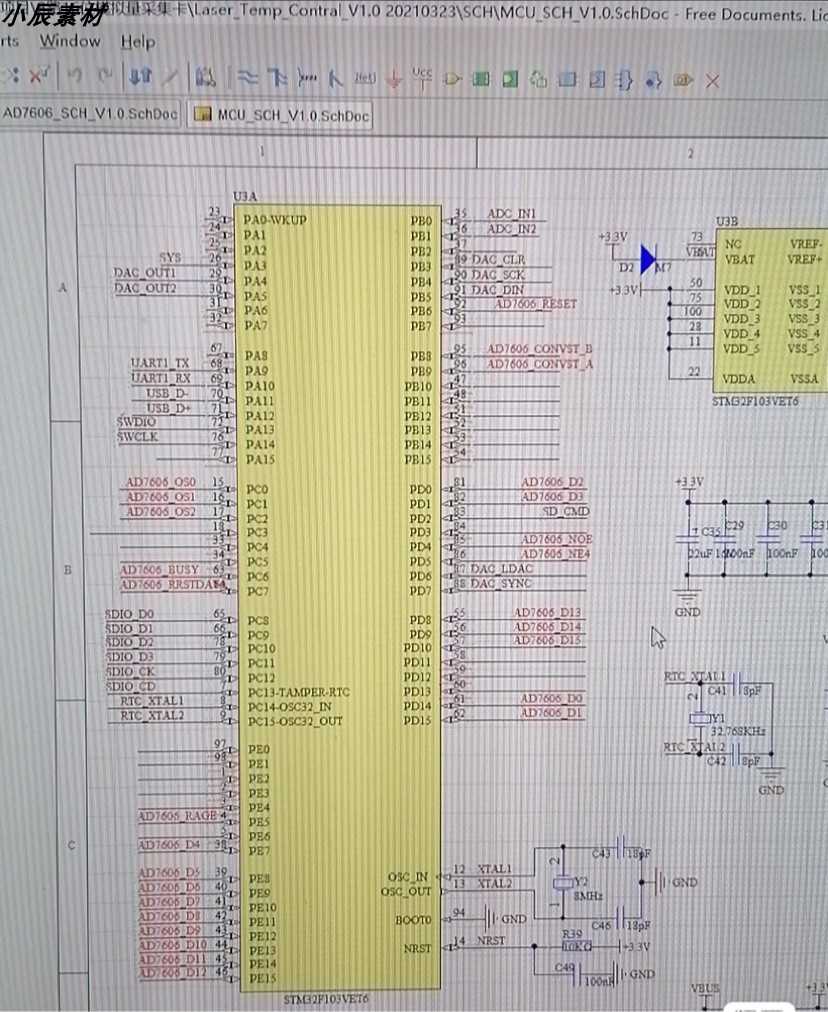Select the SD_CMD net label
This screenshot has height=1012, width=828.
566,512
